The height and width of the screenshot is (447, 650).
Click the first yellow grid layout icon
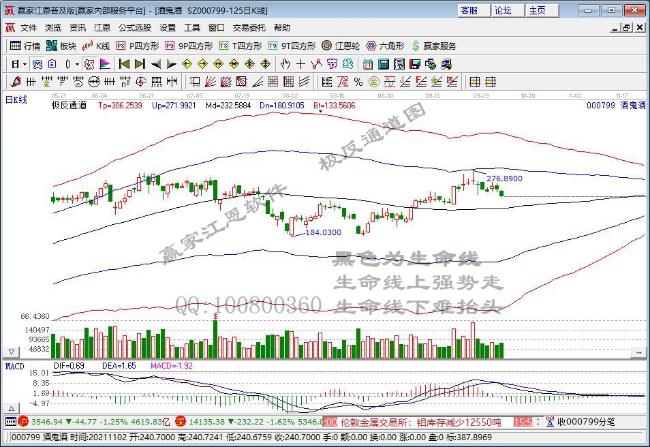click(475, 82)
